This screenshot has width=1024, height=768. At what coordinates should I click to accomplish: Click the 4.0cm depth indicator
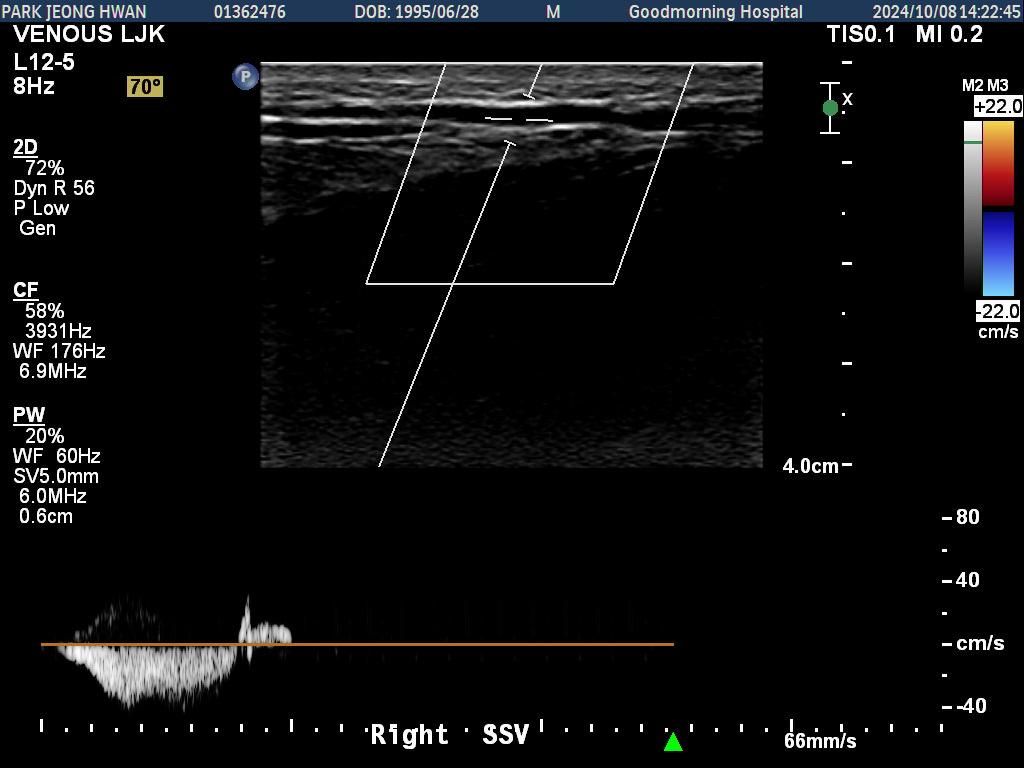810,466
